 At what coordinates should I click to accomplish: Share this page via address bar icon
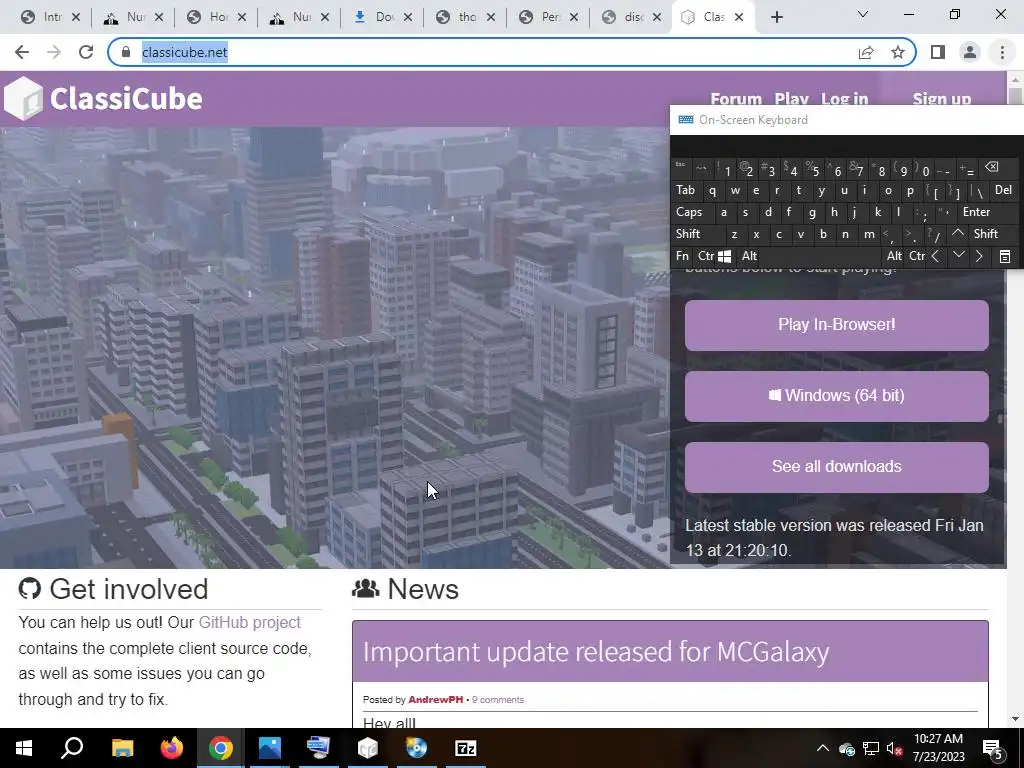pyautogui.click(x=866, y=52)
